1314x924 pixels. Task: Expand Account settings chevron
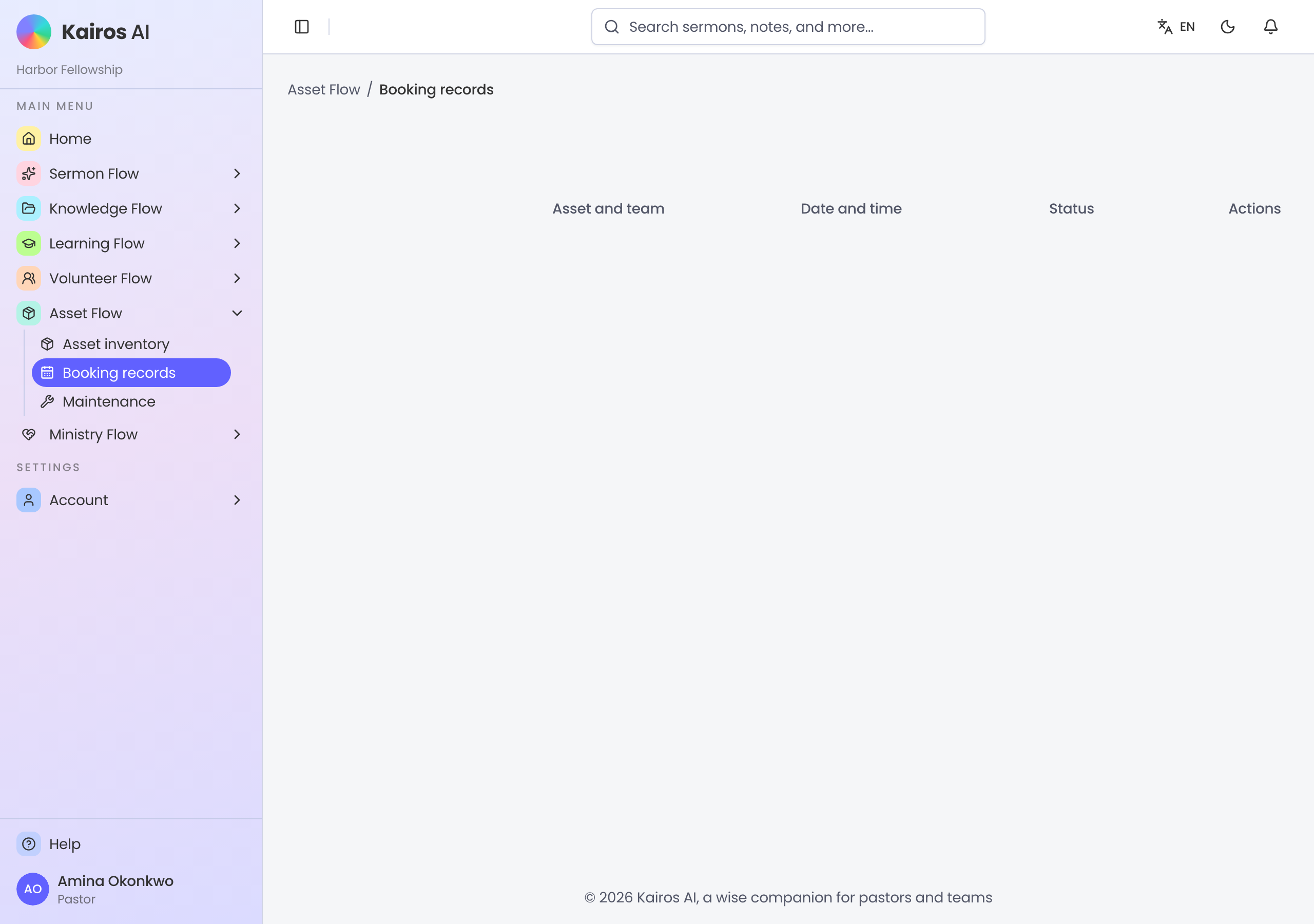237,500
